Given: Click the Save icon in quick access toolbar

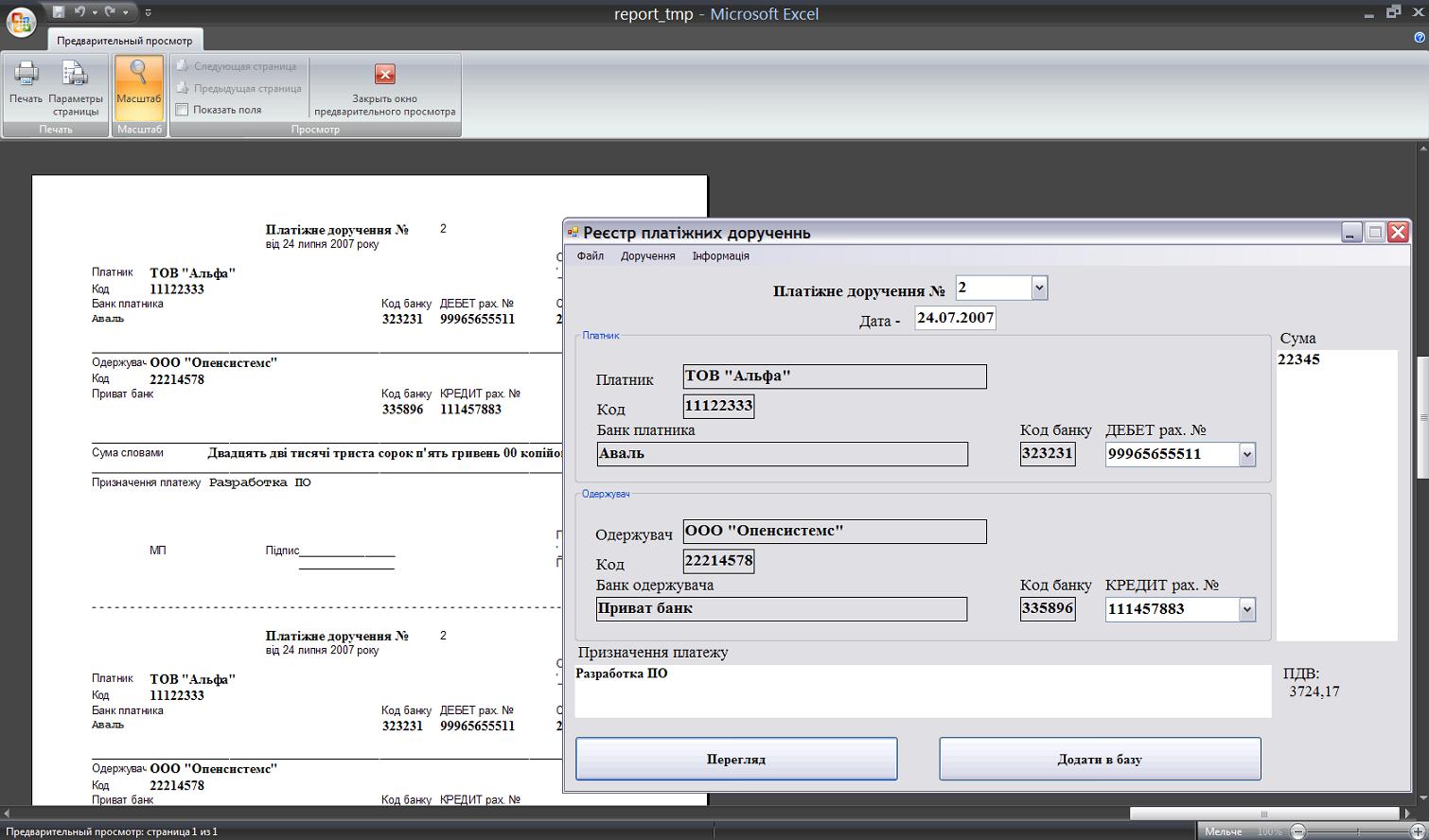Looking at the screenshot, I should pos(59,12).
